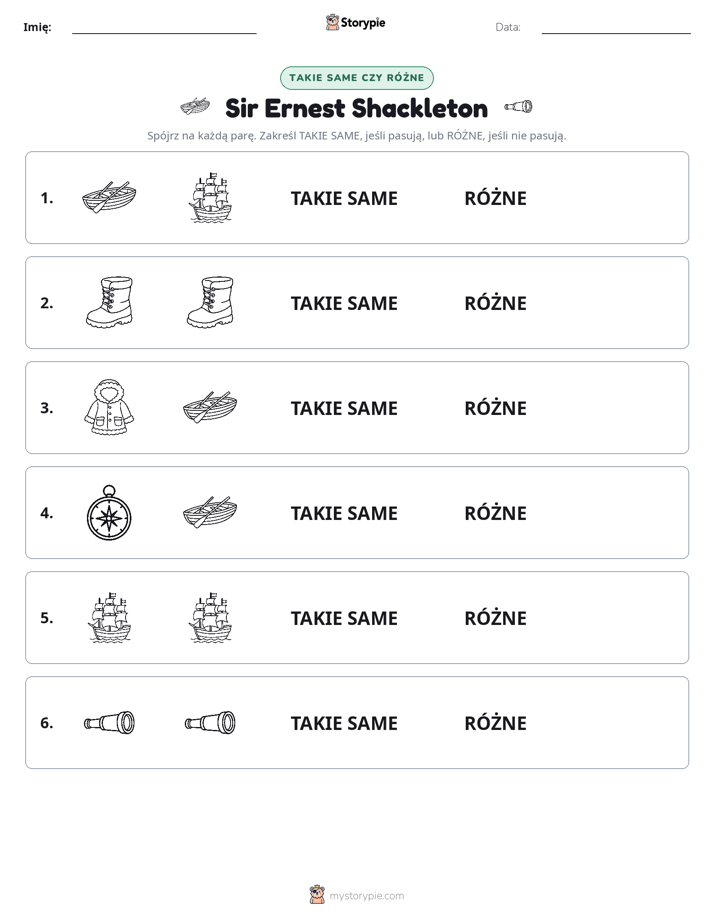Click the TAKIE SAME CZY RÓŻNE badge
The width and height of the screenshot is (714, 924).
[x=357, y=78]
